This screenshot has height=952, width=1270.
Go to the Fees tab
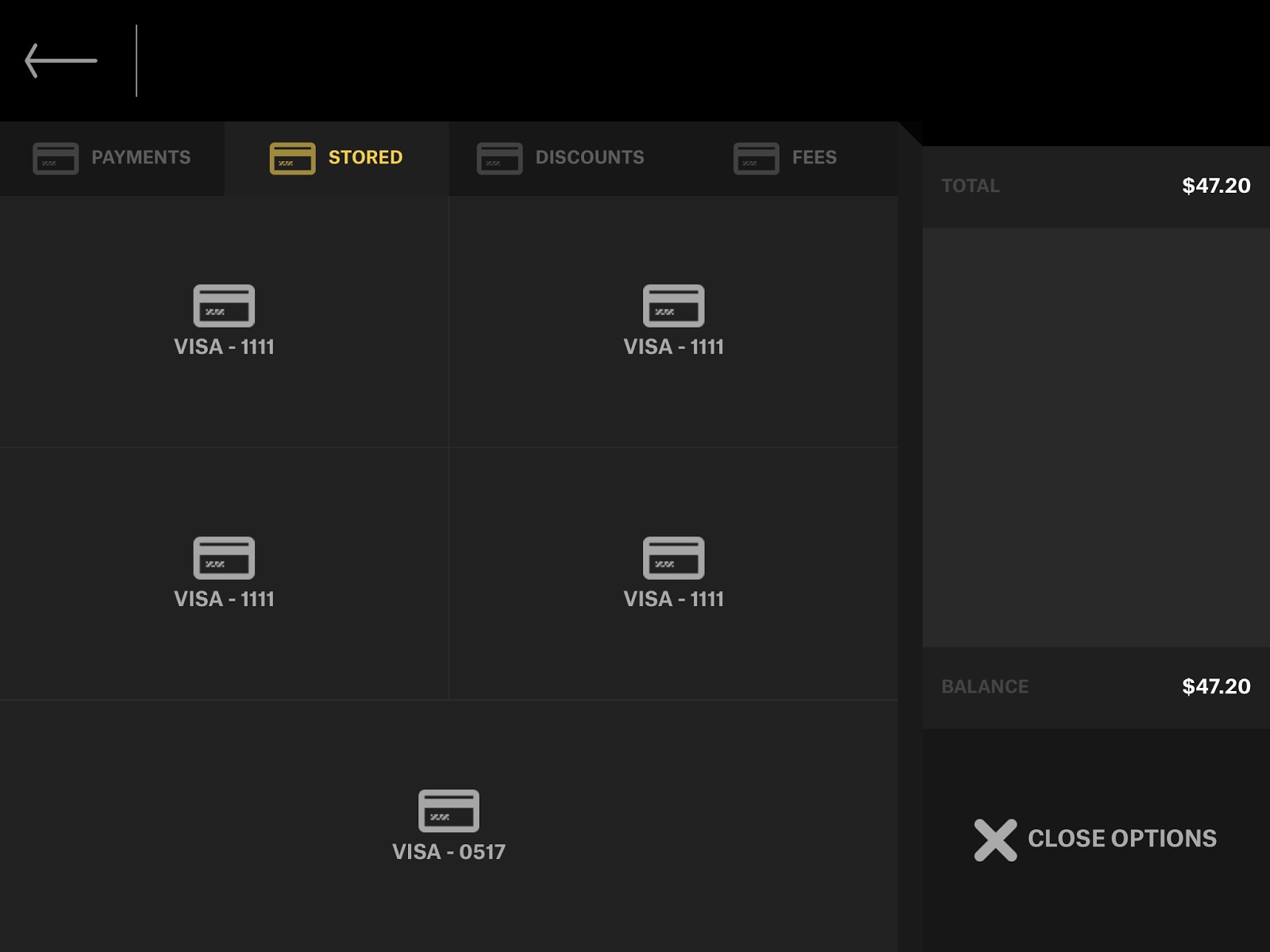point(814,158)
